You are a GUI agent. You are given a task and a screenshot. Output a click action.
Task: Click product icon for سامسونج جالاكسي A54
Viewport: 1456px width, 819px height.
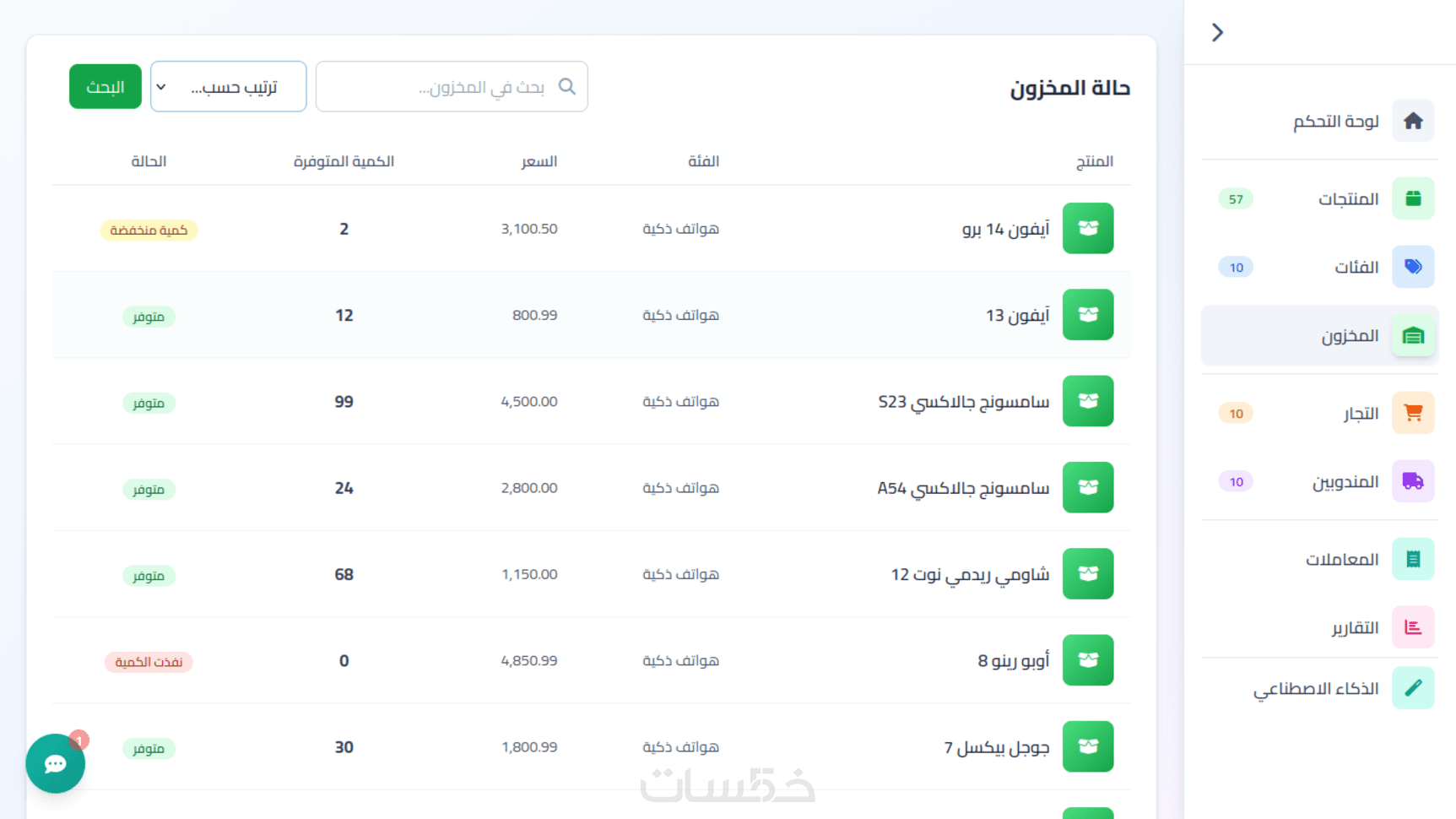point(1088,487)
